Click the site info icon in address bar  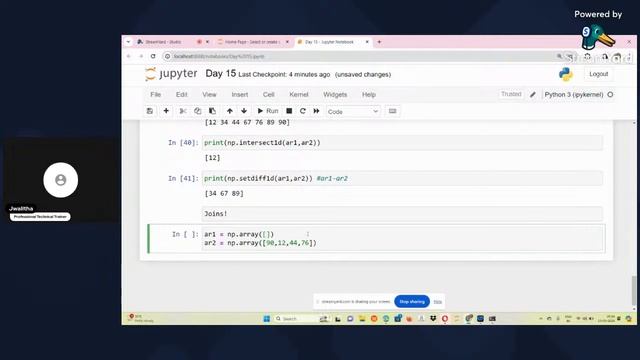click(167, 56)
